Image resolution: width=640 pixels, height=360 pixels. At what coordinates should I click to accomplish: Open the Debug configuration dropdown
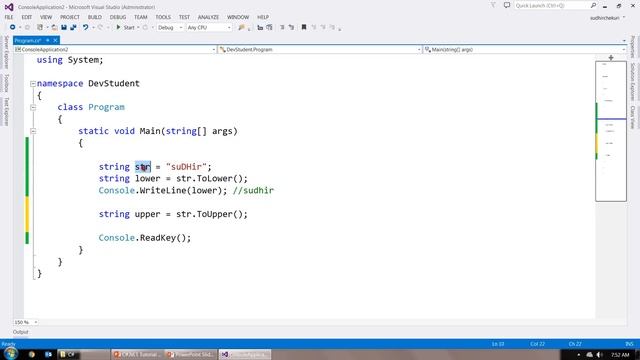tap(170, 27)
